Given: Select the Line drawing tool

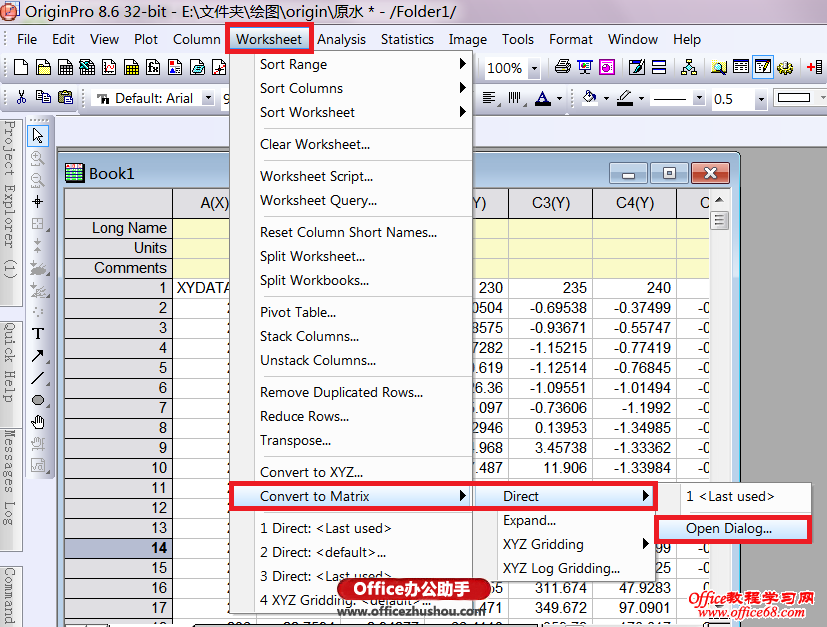Looking at the screenshot, I should tap(38, 378).
